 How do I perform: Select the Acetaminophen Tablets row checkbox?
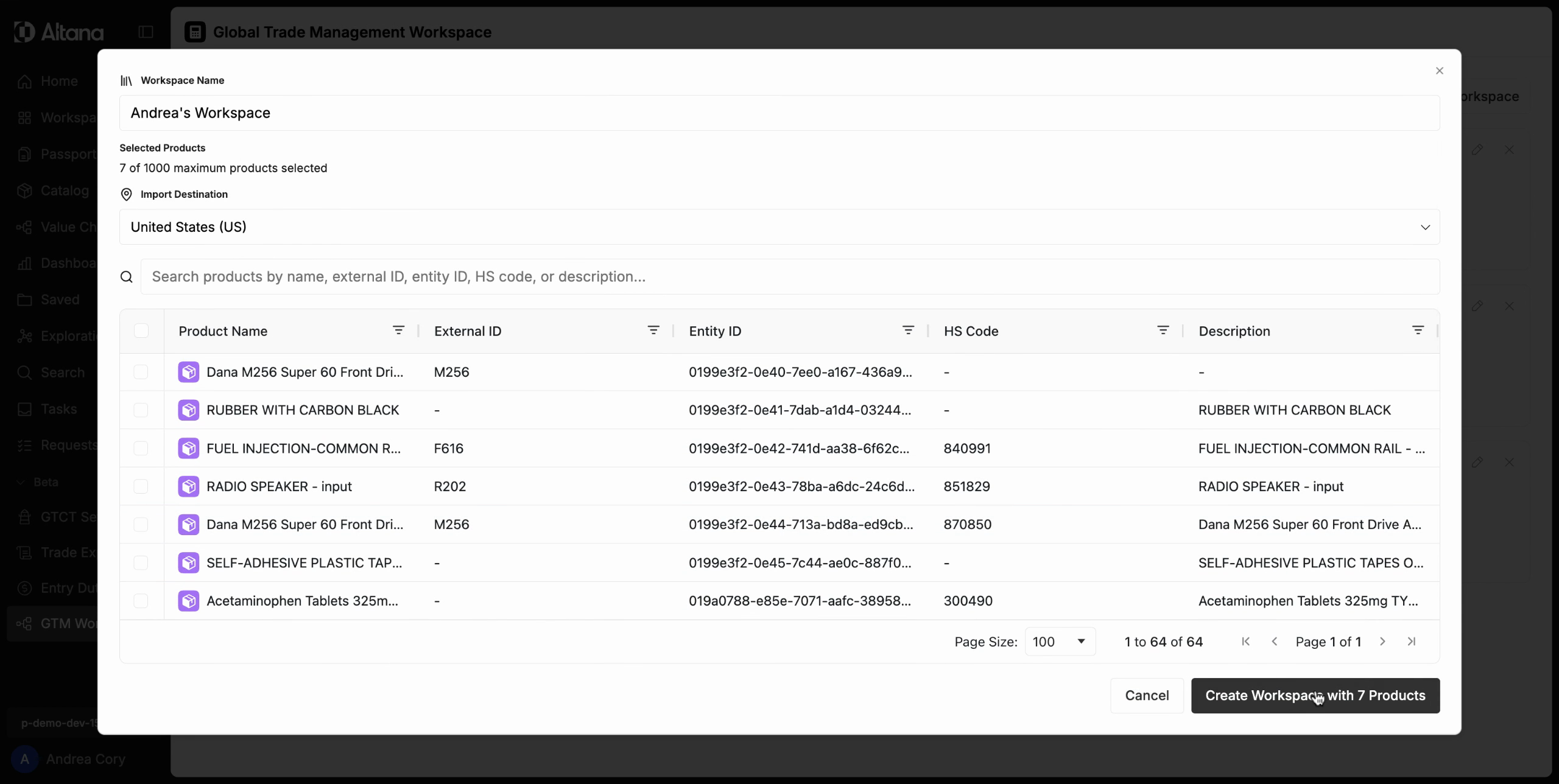point(141,601)
